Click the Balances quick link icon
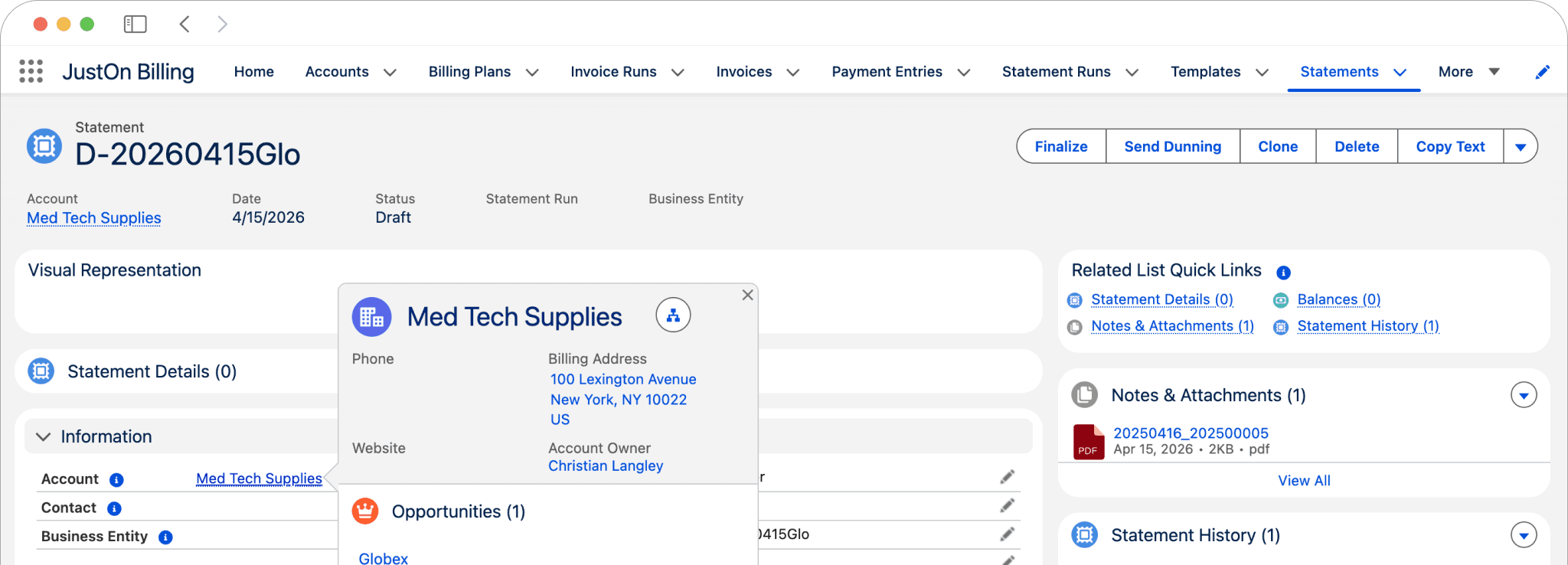The height and width of the screenshot is (565, 1568). [1281, 300]
